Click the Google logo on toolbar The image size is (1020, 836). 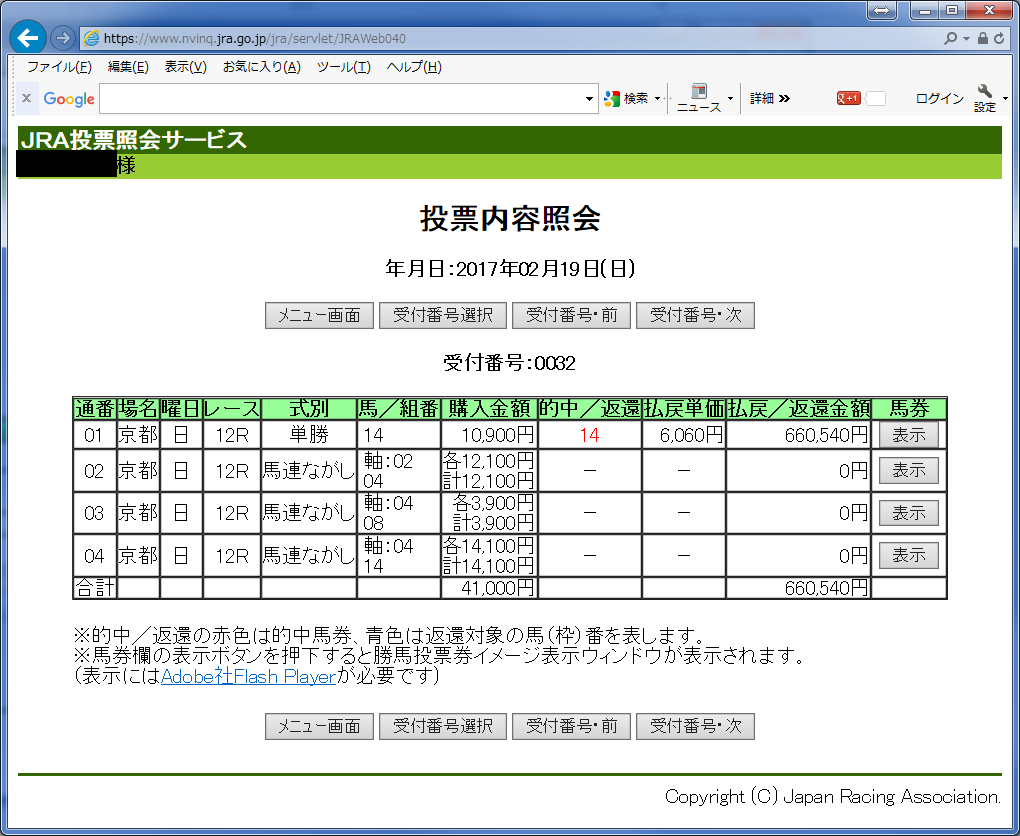click(x=69, y=99)
